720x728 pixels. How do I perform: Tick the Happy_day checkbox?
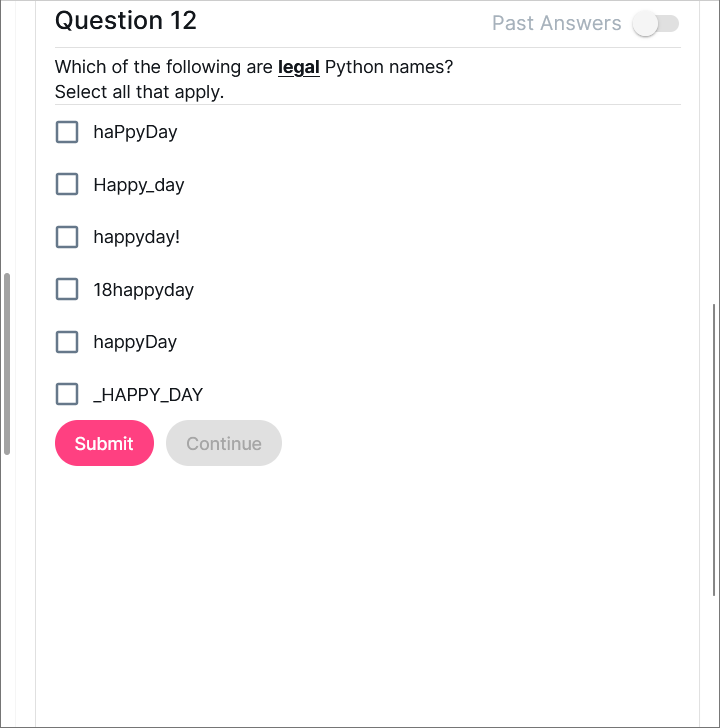pyautogui.click(x=67, y=184)
